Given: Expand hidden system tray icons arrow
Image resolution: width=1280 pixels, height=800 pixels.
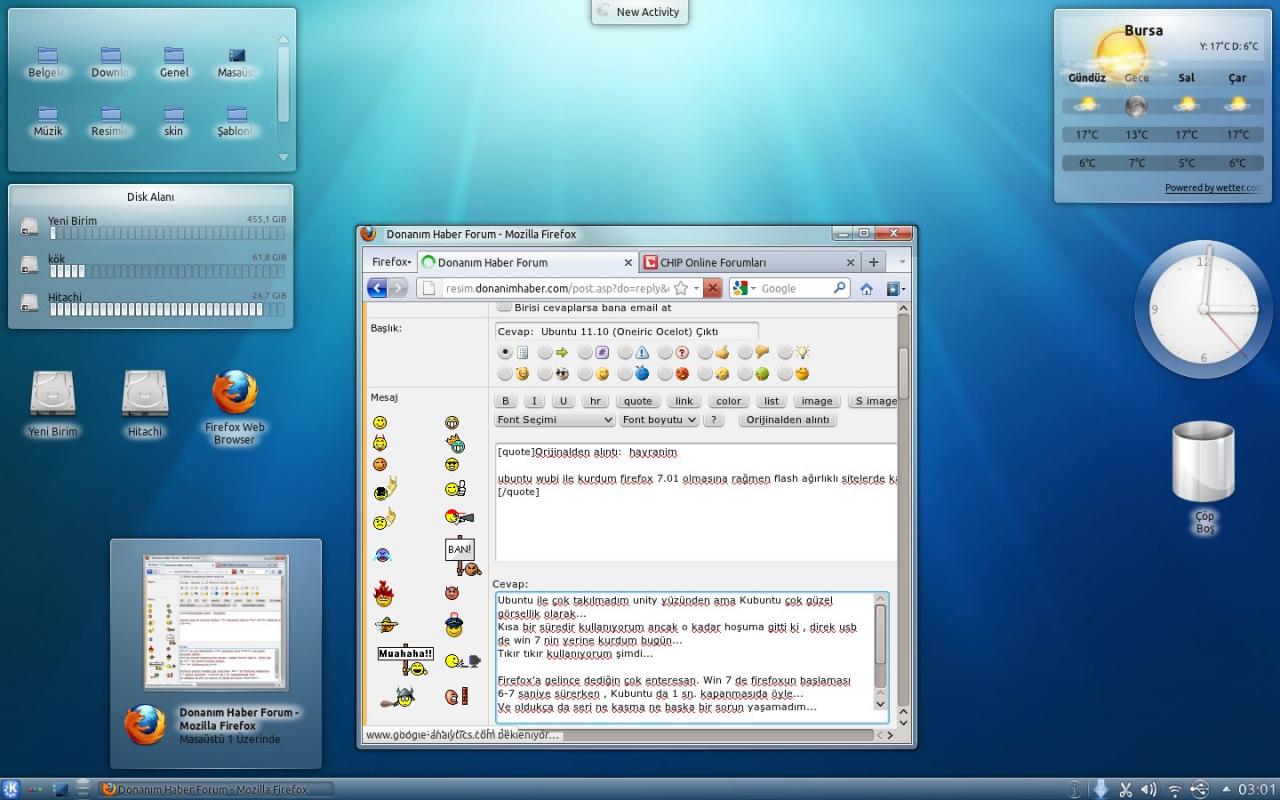Looking at the screenshot, I should pyautogui.click(x=1226, y=789).
